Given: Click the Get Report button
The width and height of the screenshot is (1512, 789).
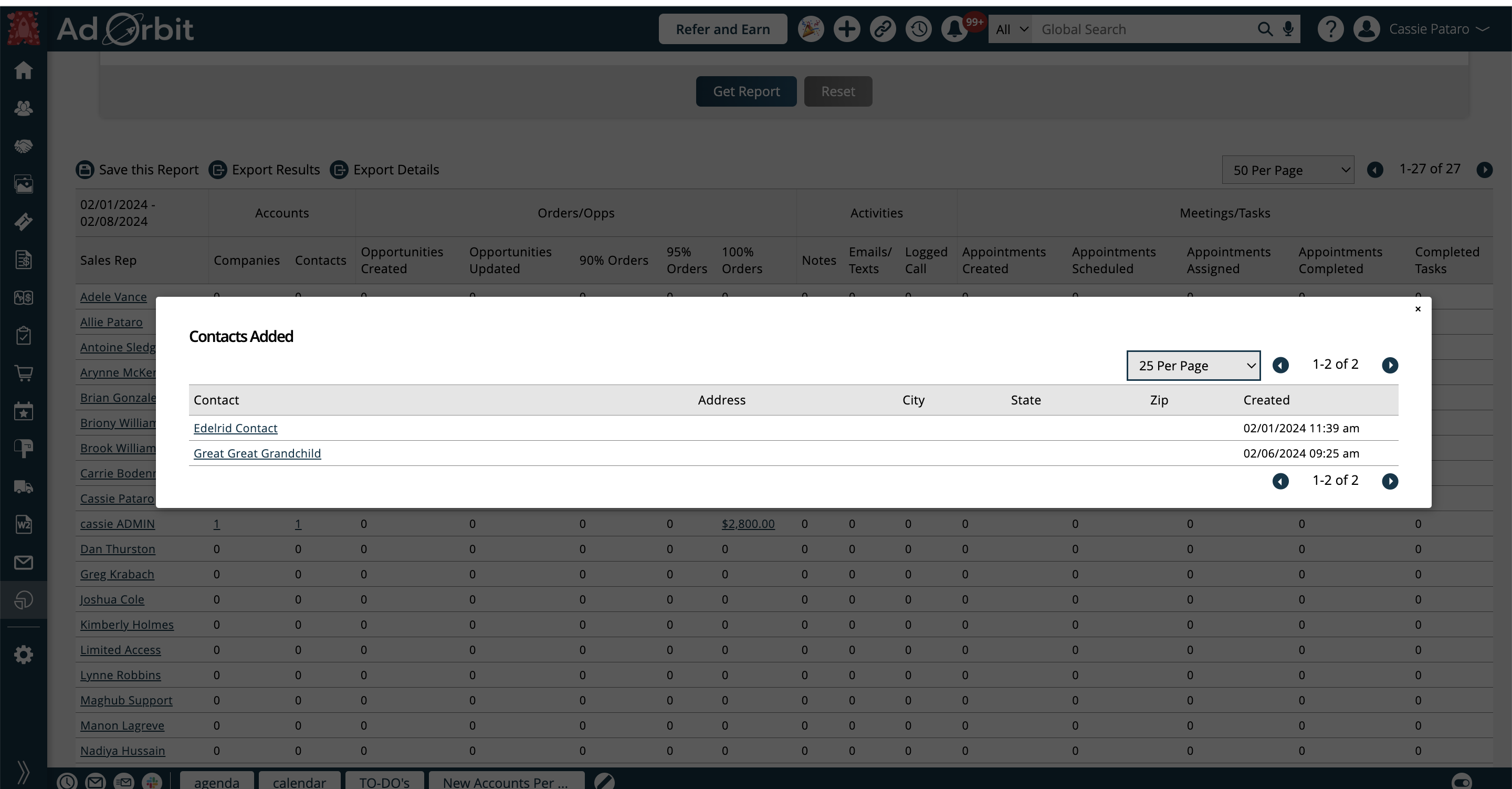Looking at the screenshot, I should pos(746,91).
